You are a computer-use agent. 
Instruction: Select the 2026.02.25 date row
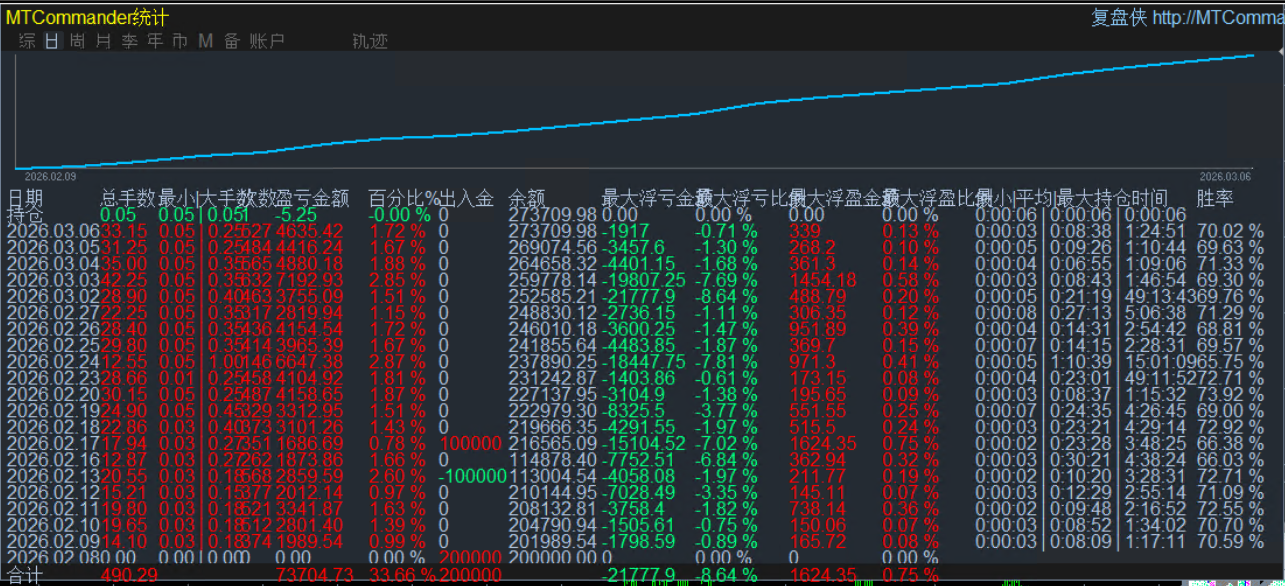click(53, 346)
